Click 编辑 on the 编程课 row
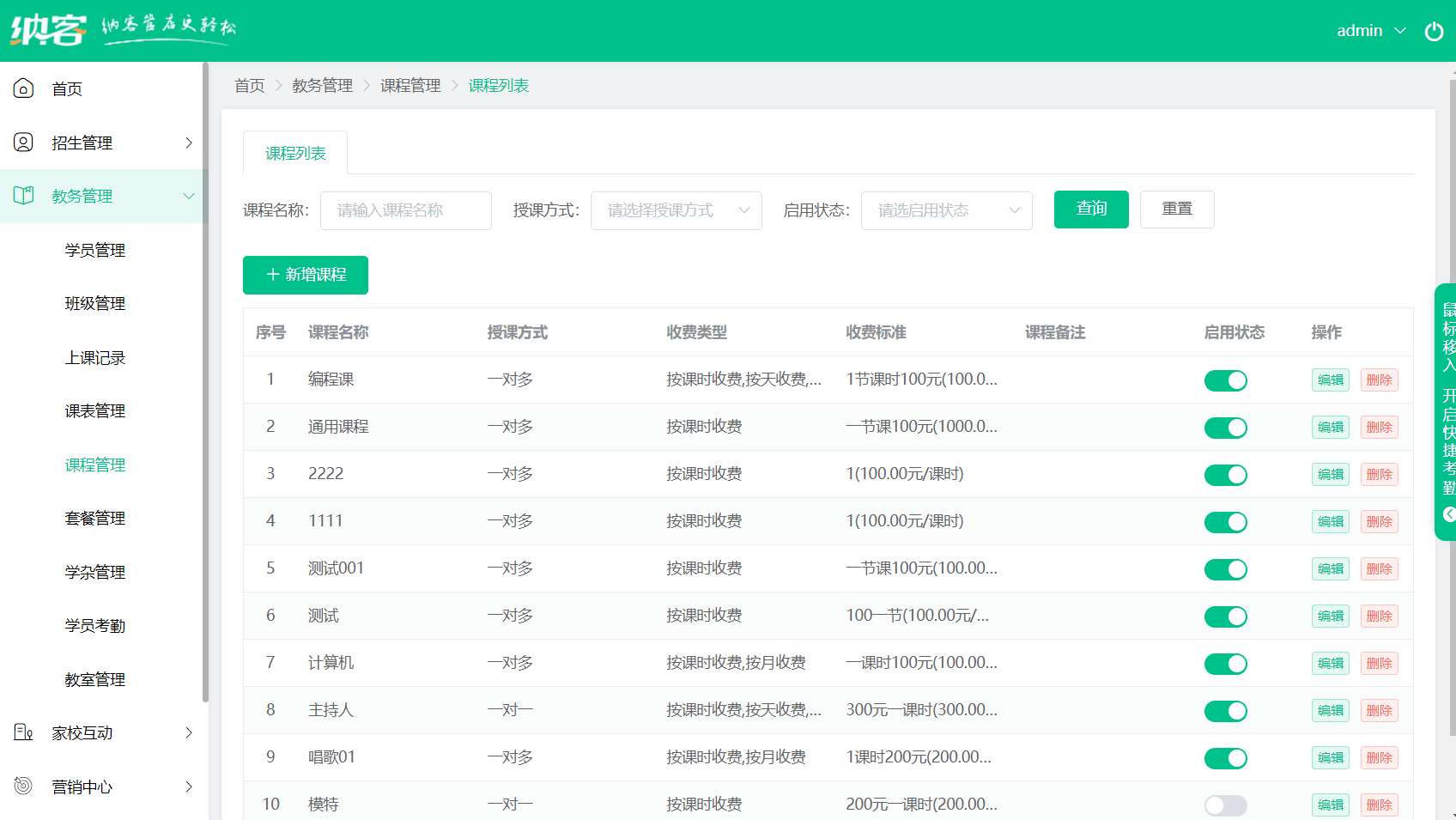Viewport: 1456px width, 820px height. coord(1330,380)
